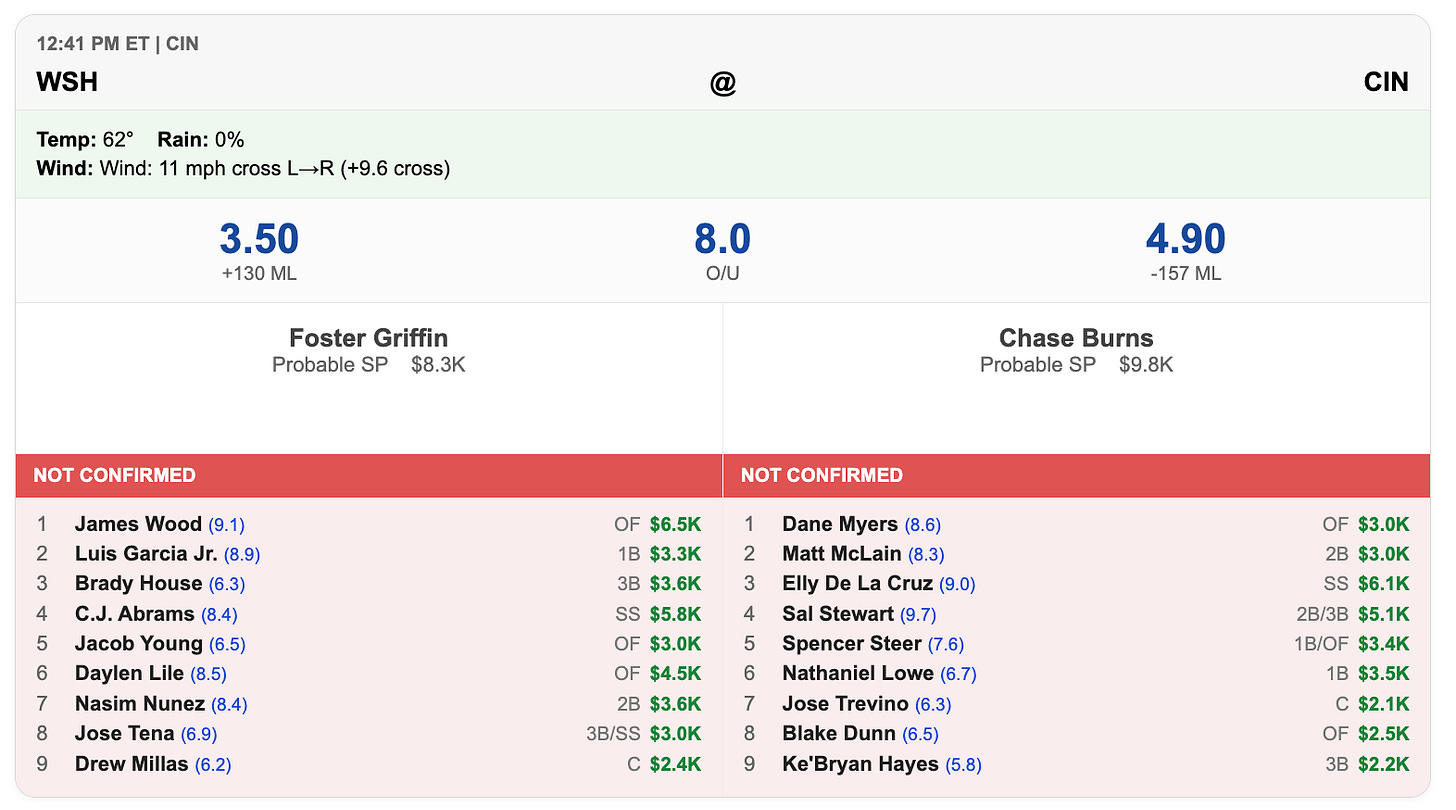Click Cincinnati's 4.90 implied total
Viewport: 1456px width, 810px height.
pos(1185,240)
